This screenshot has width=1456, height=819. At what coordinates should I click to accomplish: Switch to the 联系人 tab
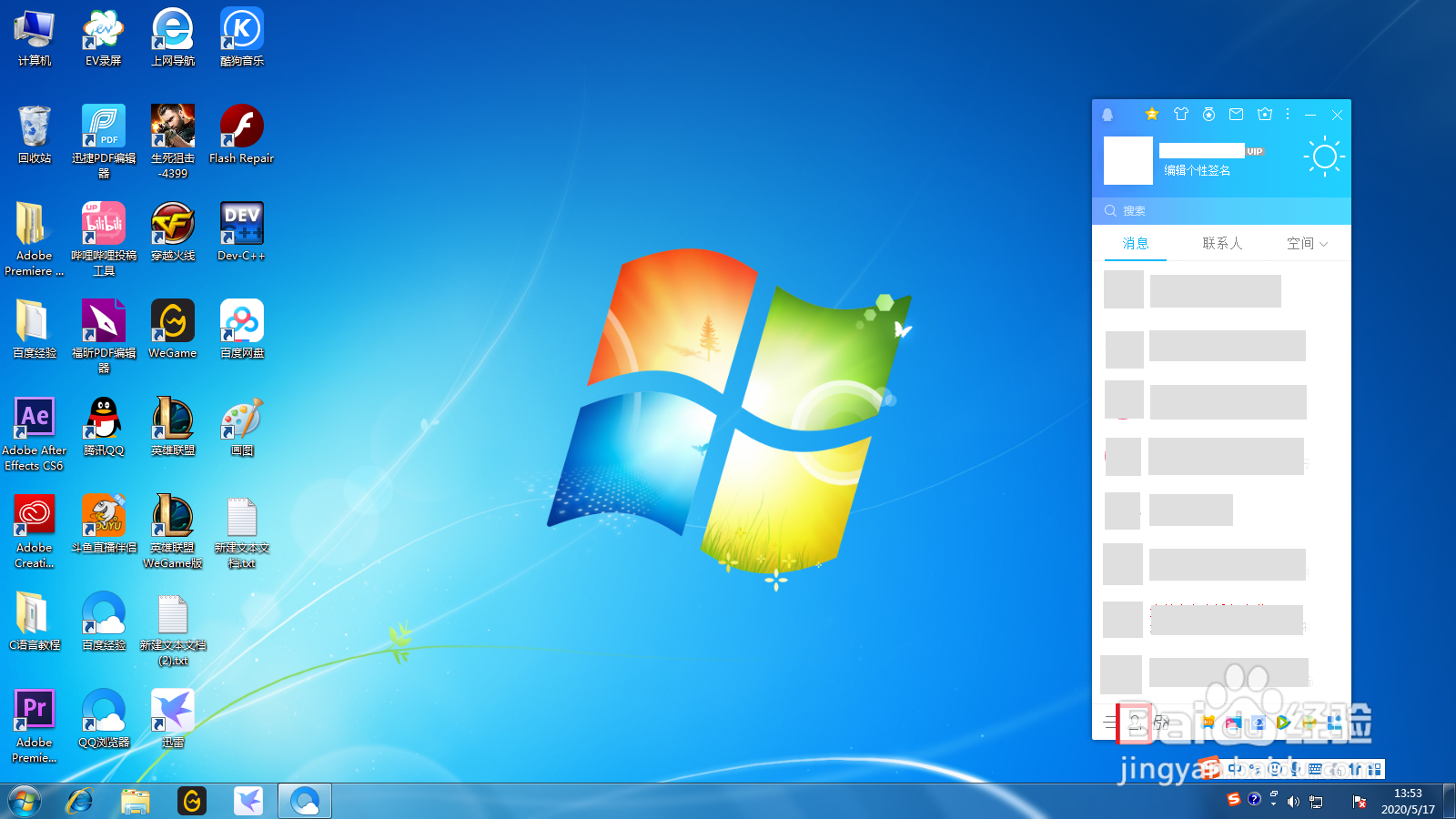[x=1222, y=244]
